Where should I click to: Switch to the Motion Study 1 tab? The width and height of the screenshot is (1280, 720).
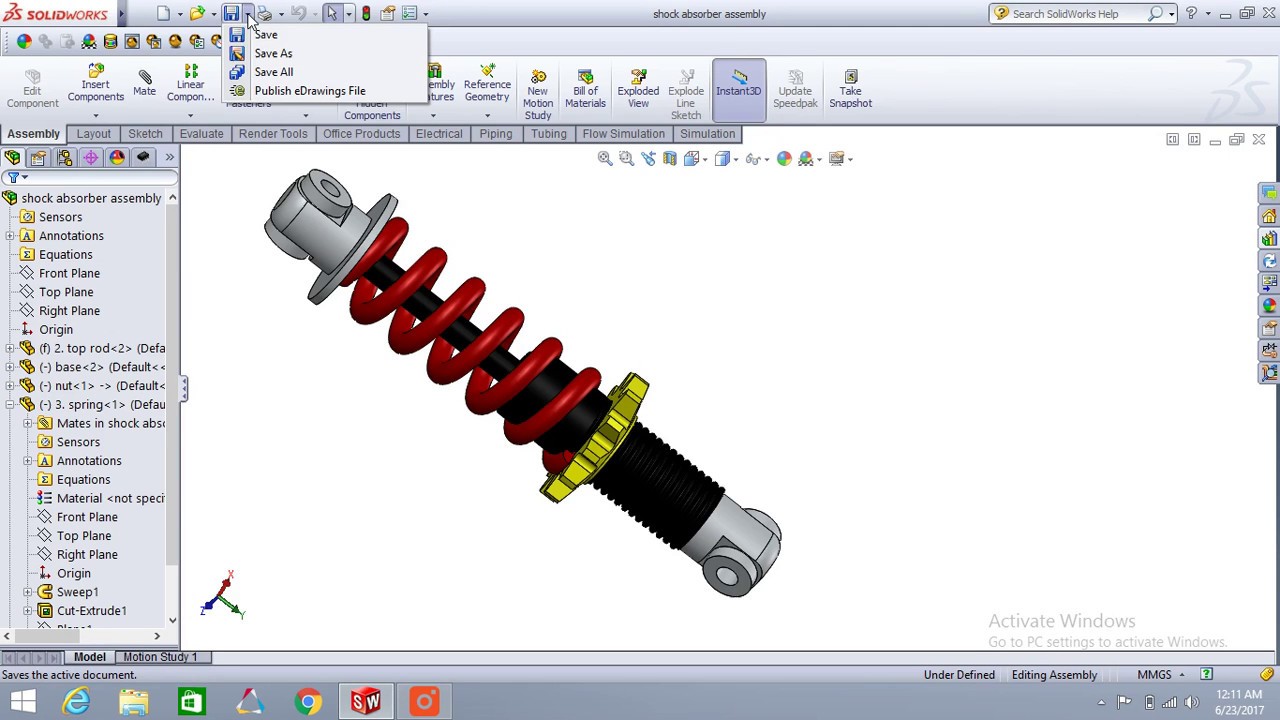160,657
